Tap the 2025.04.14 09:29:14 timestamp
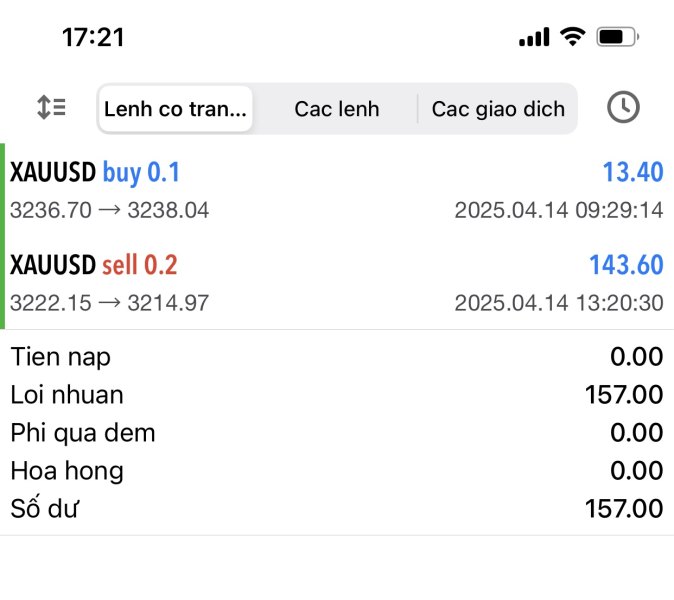 click(558, 210)
